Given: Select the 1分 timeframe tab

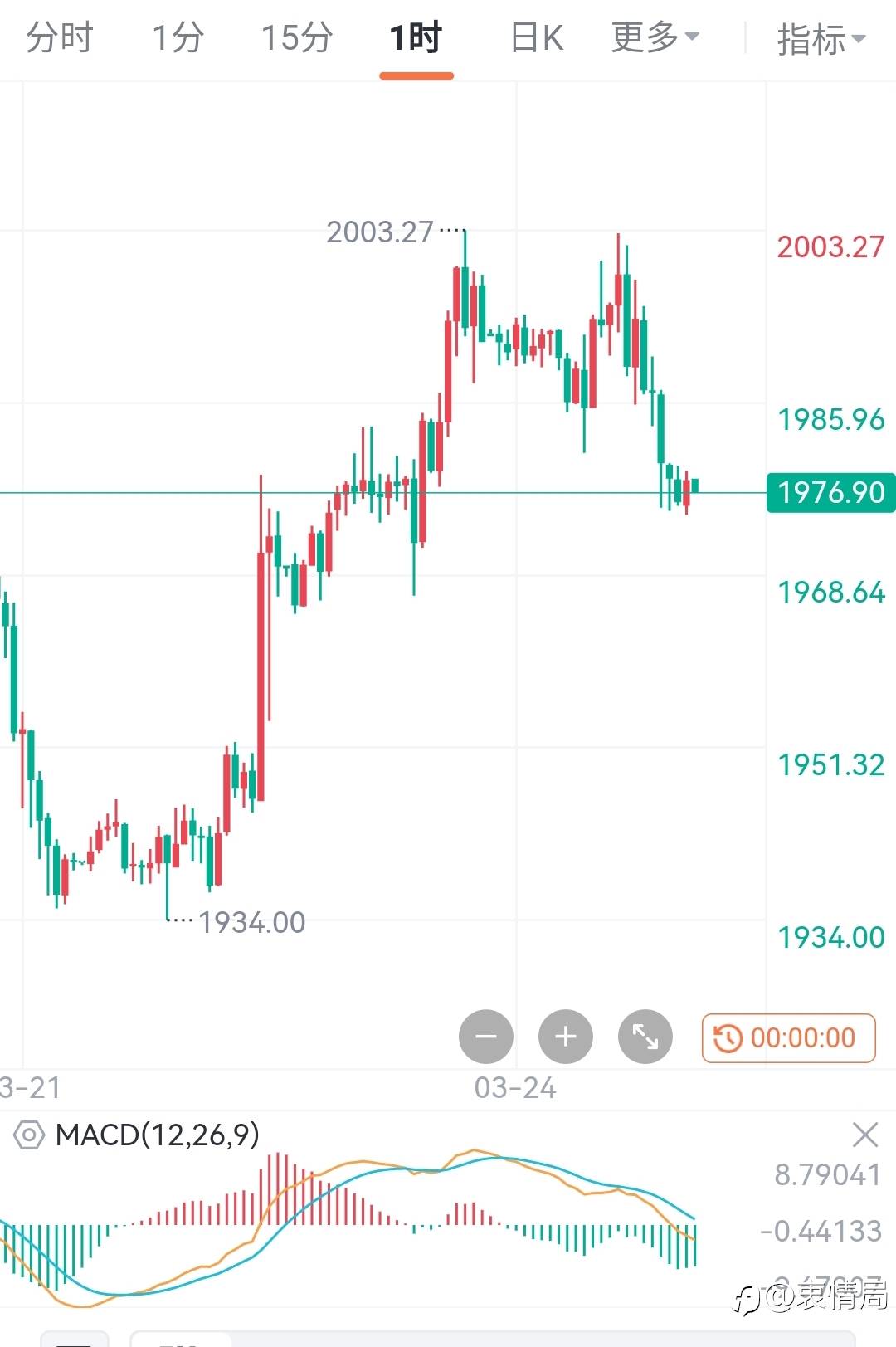Looking at the screenshot, I should [178, 37].
